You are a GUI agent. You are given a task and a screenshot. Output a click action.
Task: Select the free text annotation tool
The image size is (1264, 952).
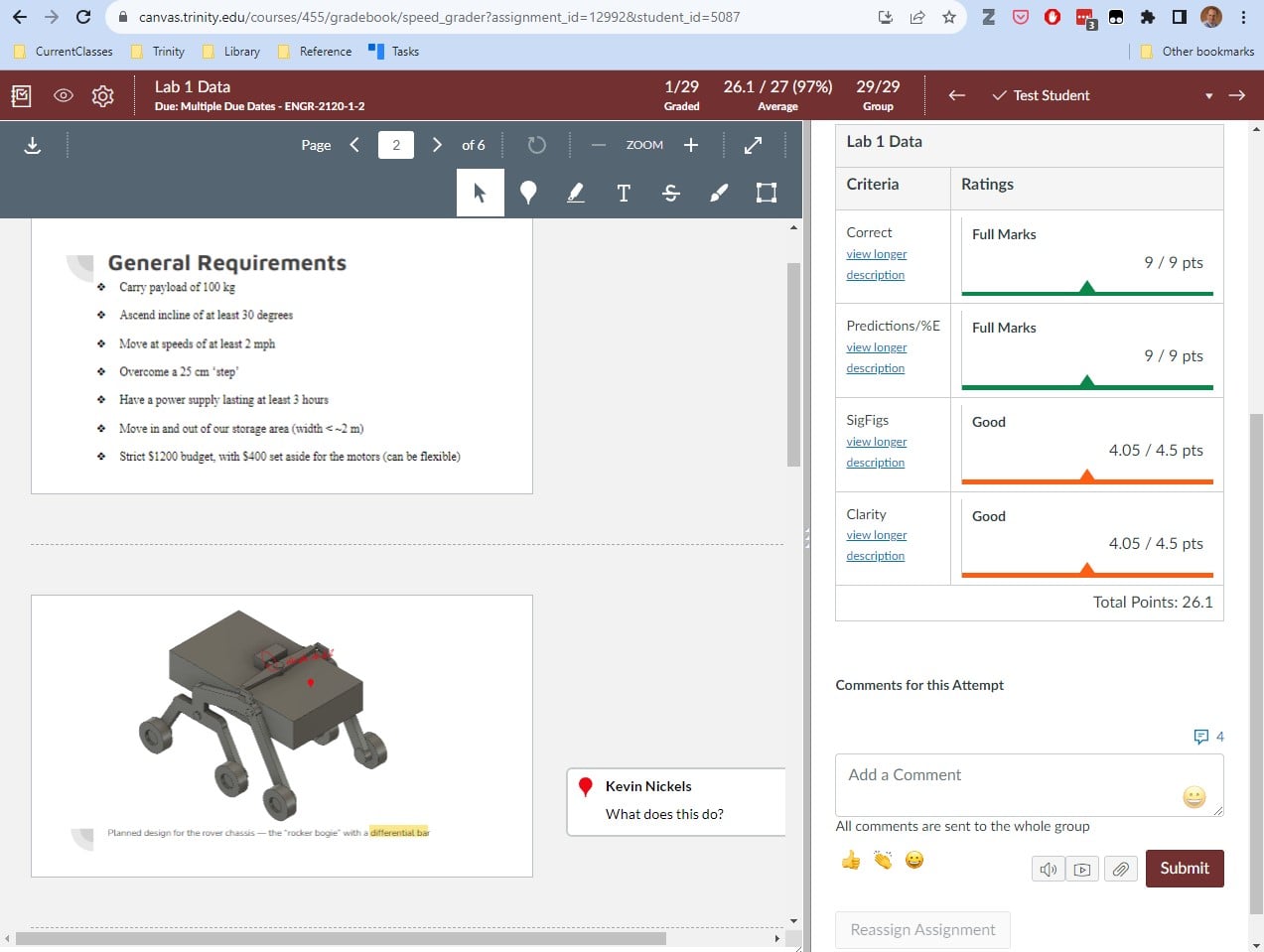coord(624,193)
